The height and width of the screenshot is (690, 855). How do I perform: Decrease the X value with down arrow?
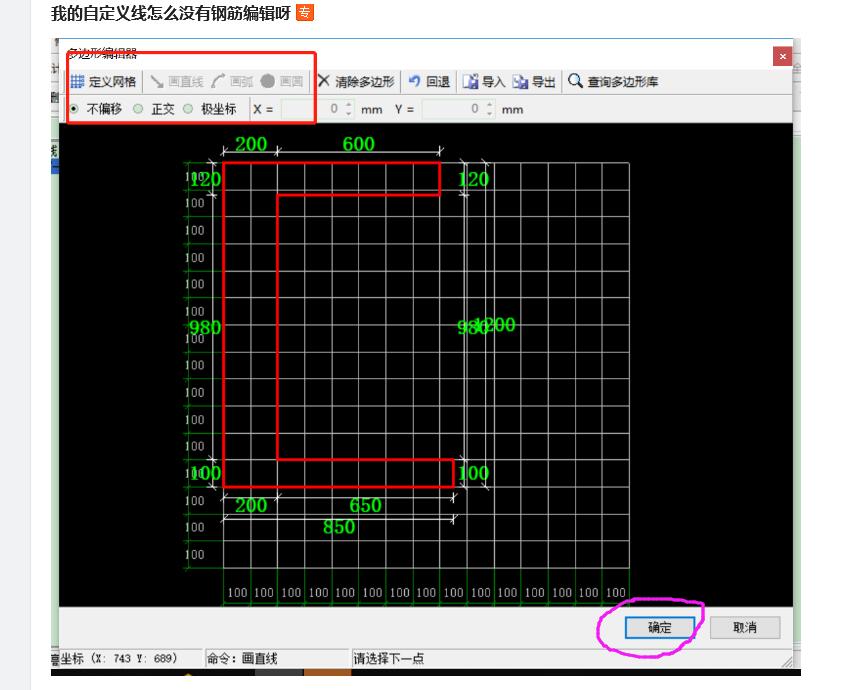348,113
